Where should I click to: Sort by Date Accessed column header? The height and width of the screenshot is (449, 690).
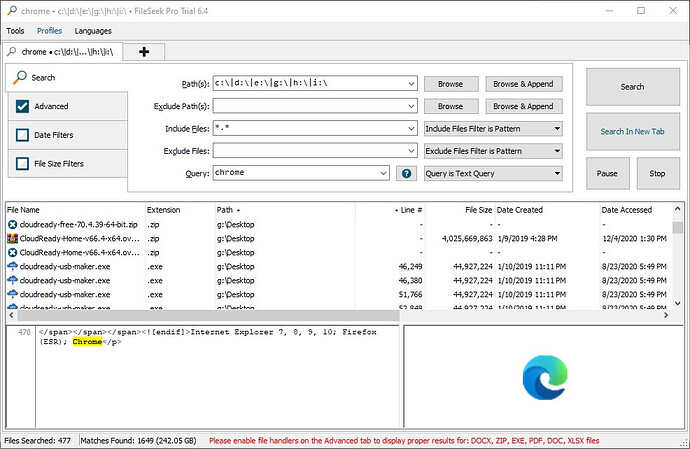pos(636,210)
